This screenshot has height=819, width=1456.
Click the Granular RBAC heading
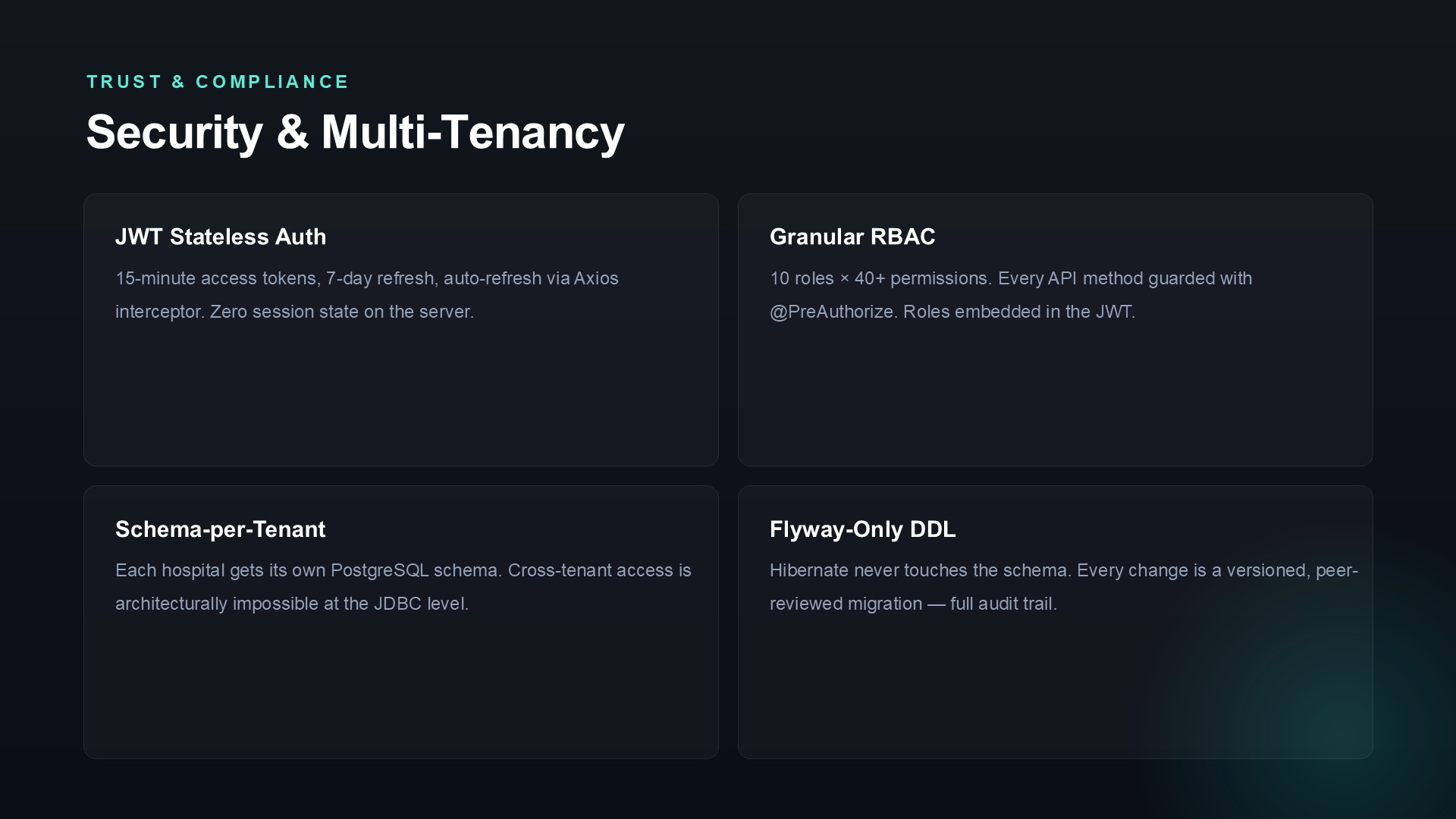(x=852, y=237)
